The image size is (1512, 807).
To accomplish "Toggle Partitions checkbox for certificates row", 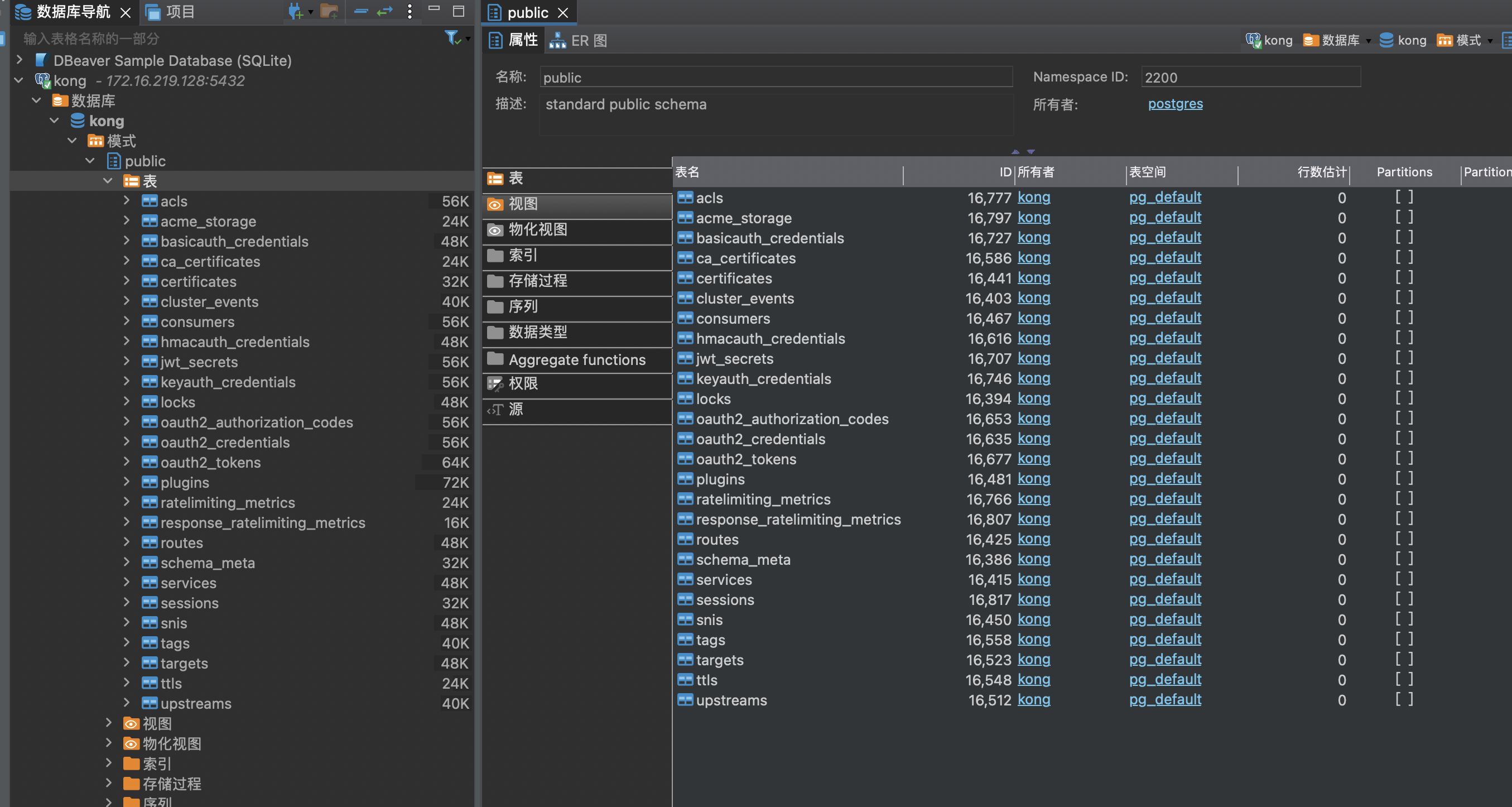I will click(1404, 277).
